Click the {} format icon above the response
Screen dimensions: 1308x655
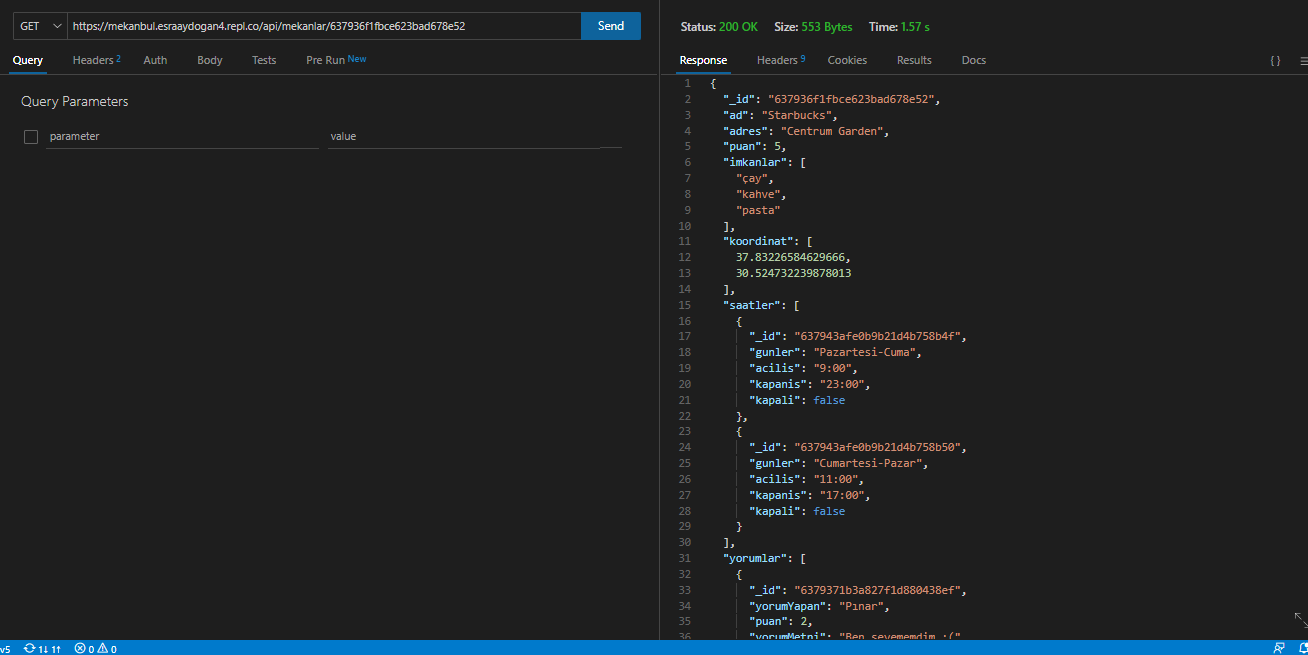tap(1274, 60)
